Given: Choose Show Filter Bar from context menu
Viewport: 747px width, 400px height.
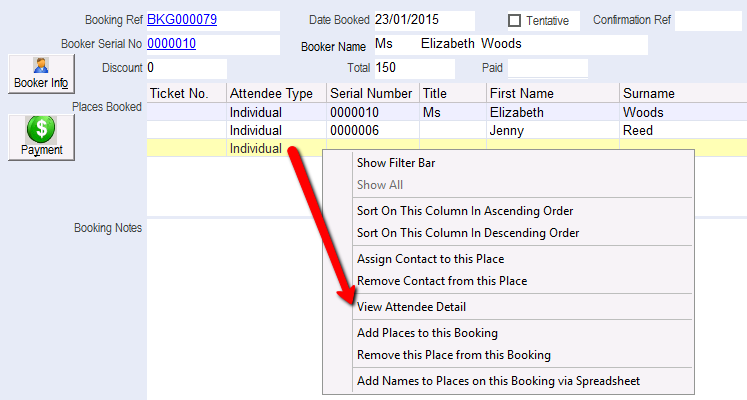Looking at the screenshot, I should [396, 163].
